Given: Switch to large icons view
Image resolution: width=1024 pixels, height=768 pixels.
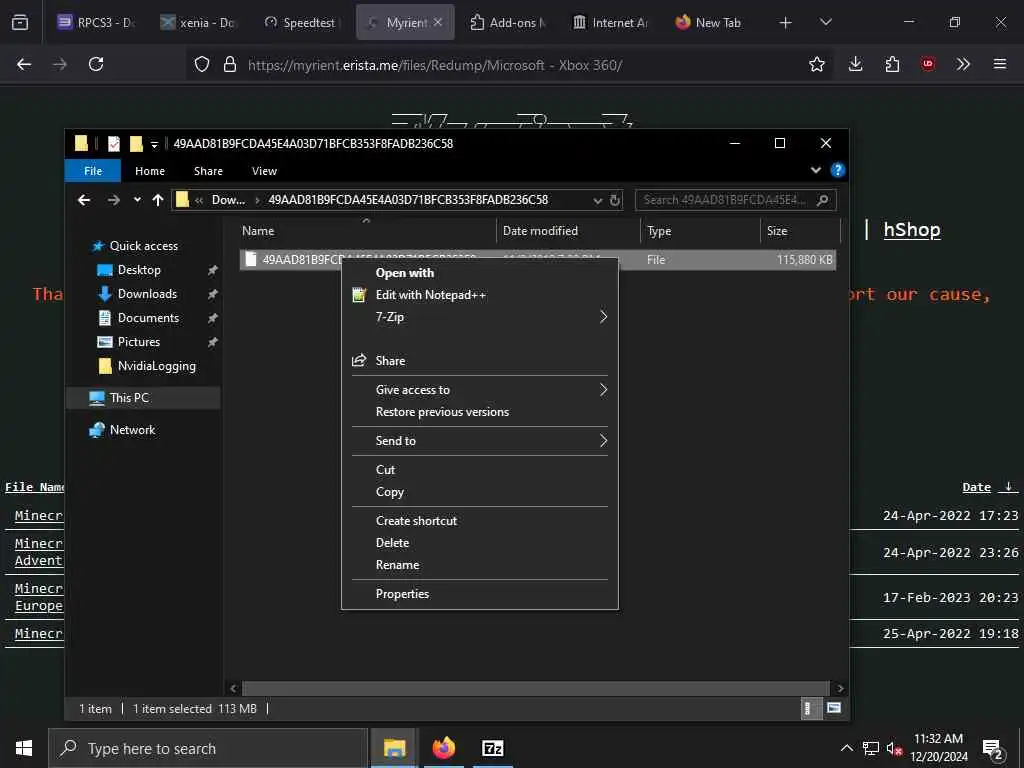Looking at the screenshot, I should click(834, 708).
